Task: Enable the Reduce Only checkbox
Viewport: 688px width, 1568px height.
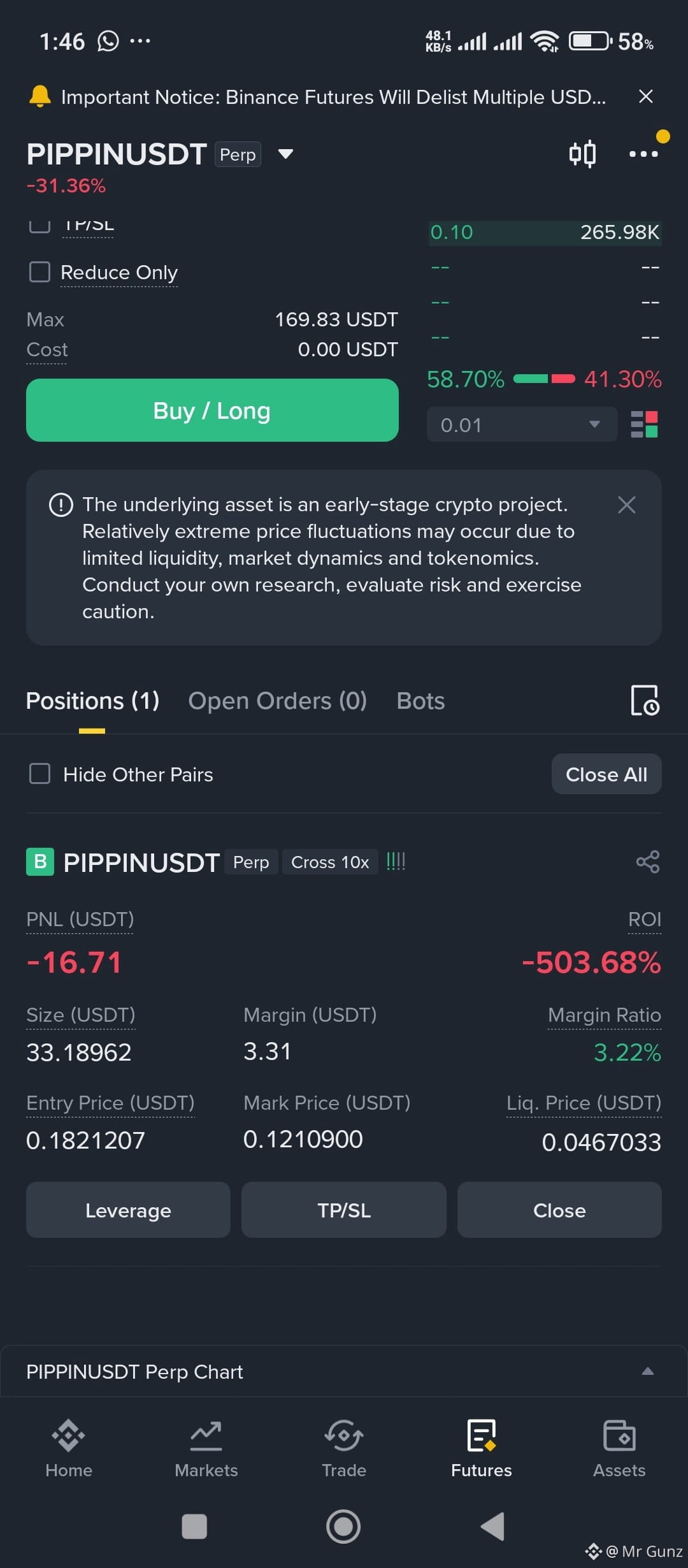Action: click(x=40, y=272)
